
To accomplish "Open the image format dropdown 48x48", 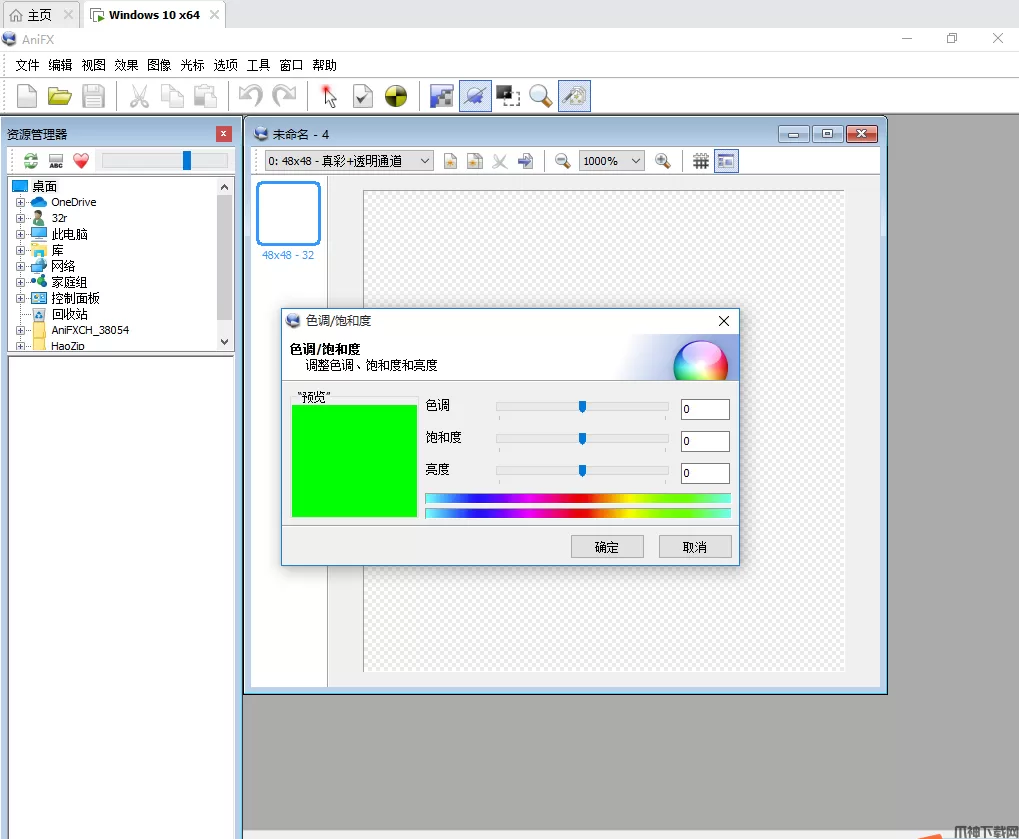I will tap(349, 161).
